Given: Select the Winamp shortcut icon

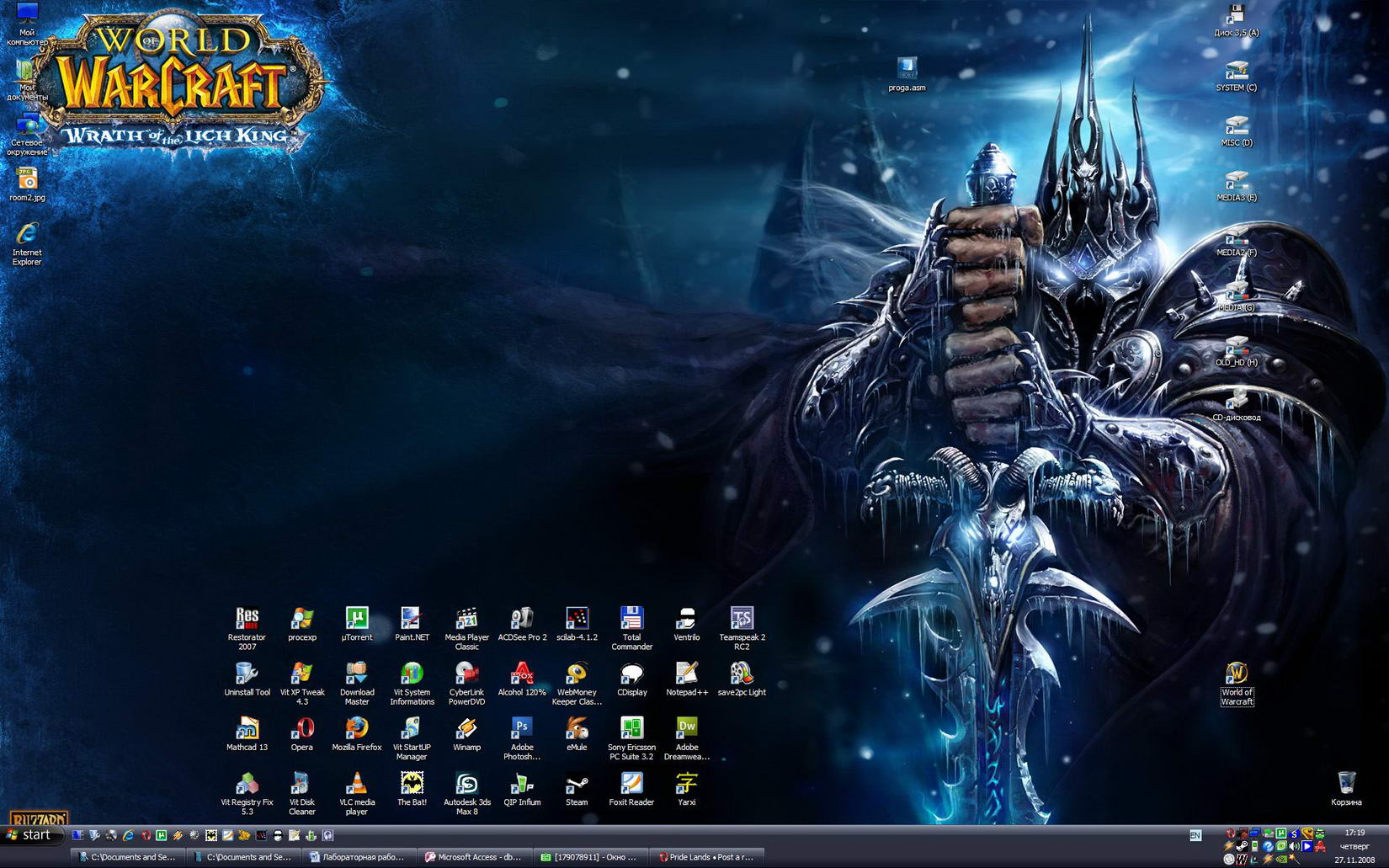Looking at the screenshot, I should [466, 729].
